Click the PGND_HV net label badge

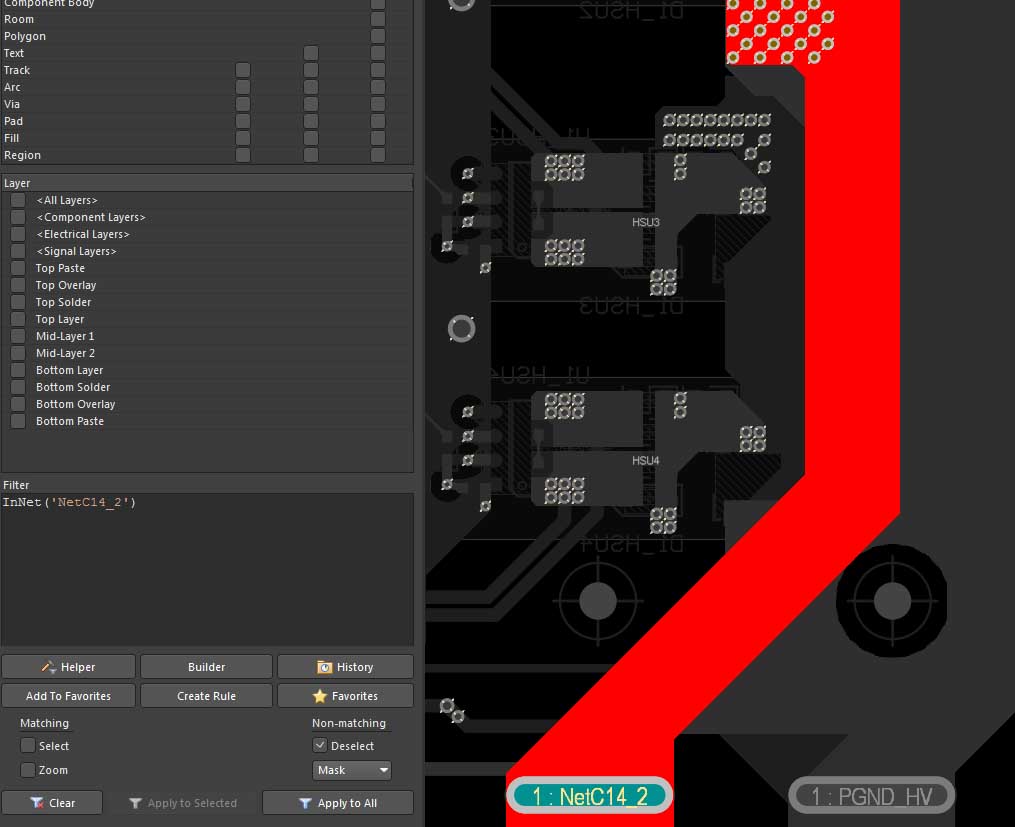tap(871, 796)
